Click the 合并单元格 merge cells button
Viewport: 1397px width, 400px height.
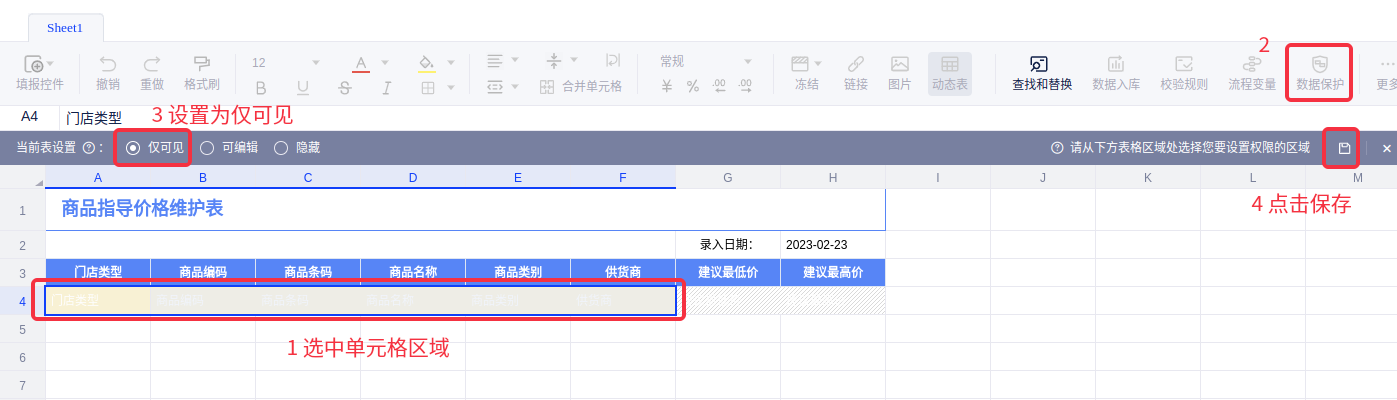[x=581, y=86]
